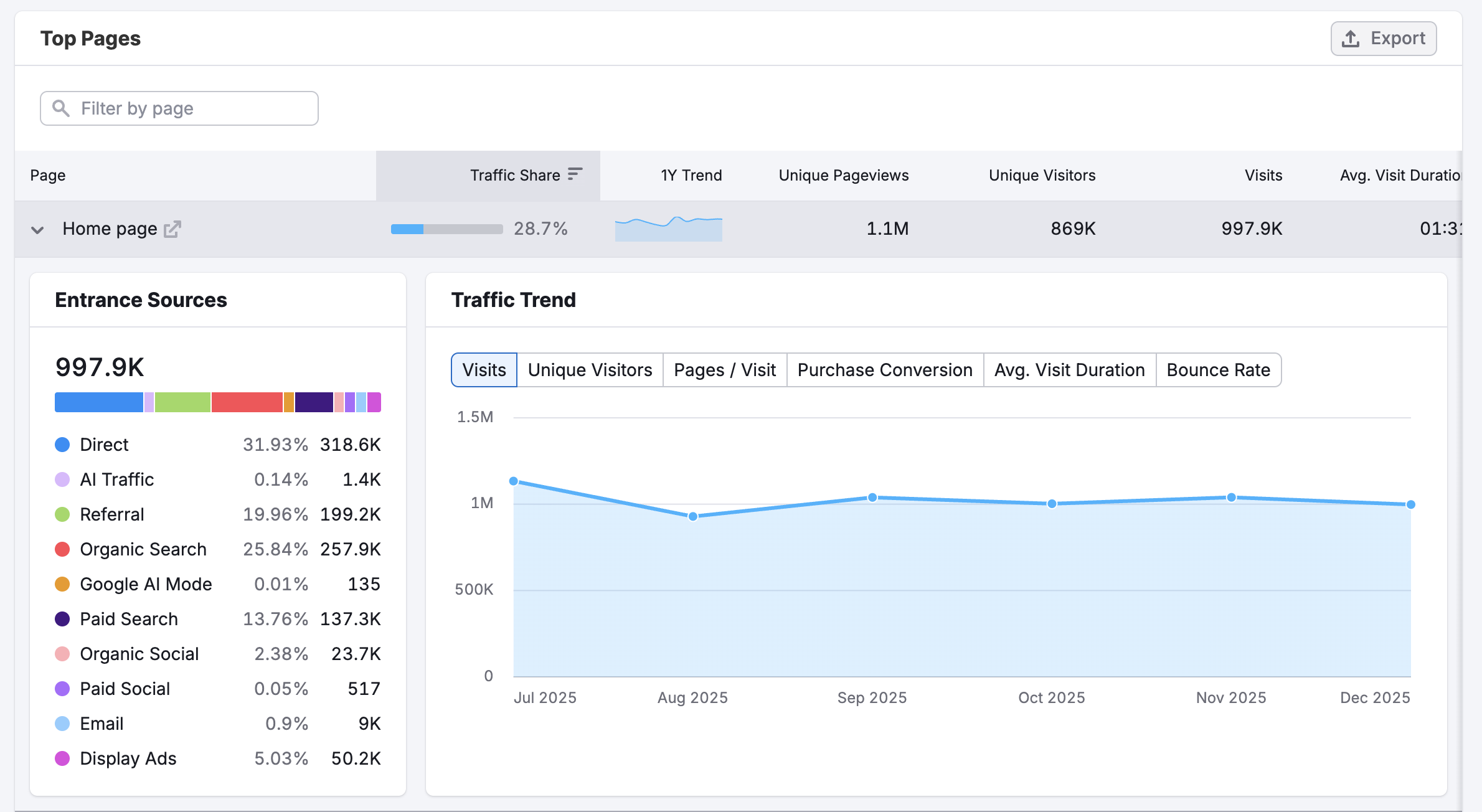Open the Home page link
This screenshot has width=1482, height=812.
tap(110, 229)
